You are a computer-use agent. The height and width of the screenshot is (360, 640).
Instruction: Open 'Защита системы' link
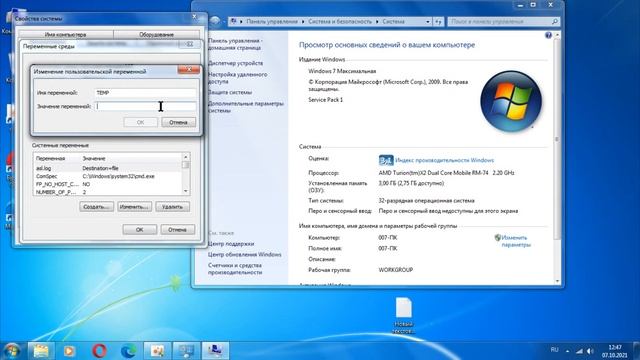[230, 93]
